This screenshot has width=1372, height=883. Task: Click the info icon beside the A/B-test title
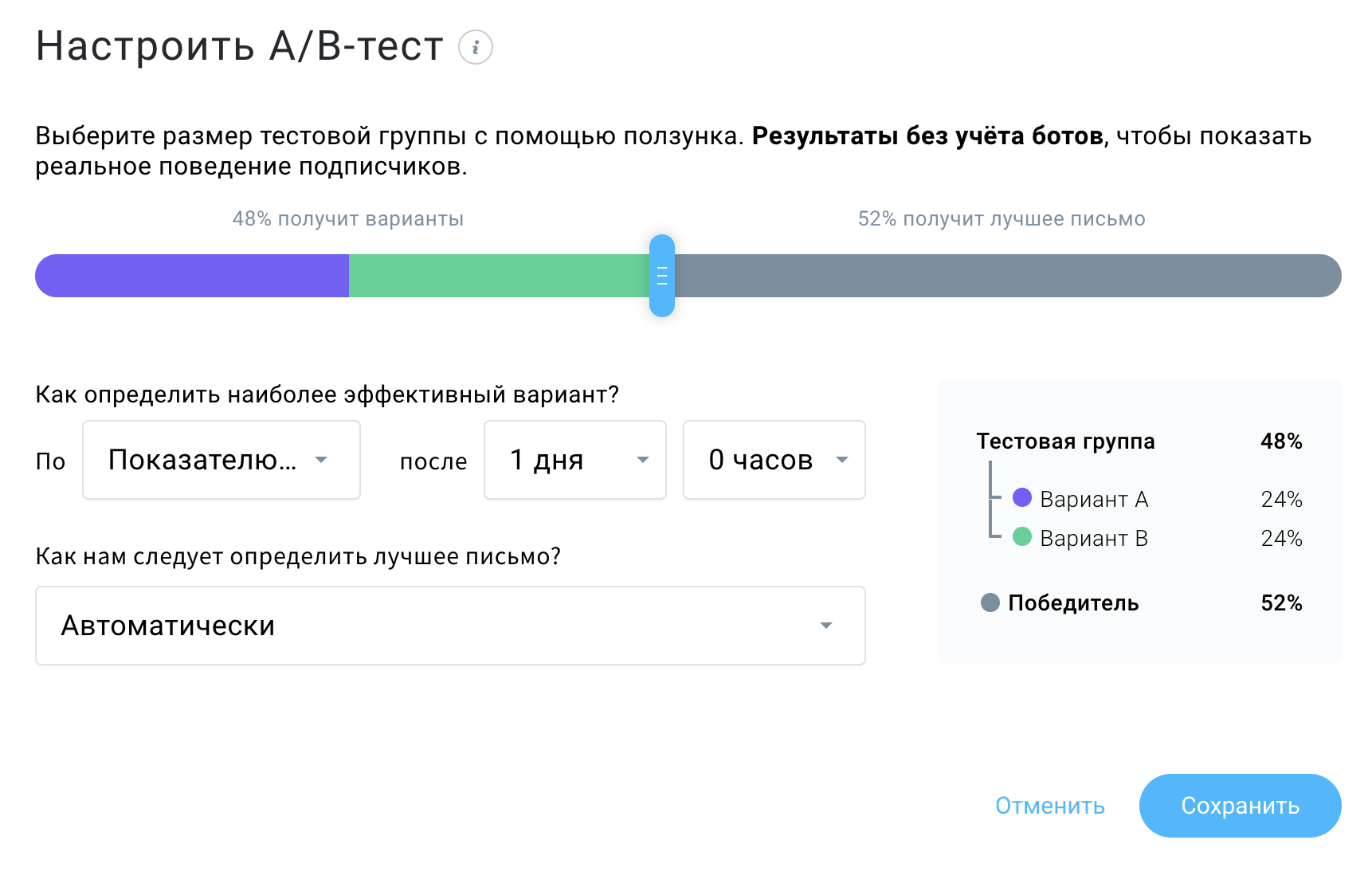(476, 47)
